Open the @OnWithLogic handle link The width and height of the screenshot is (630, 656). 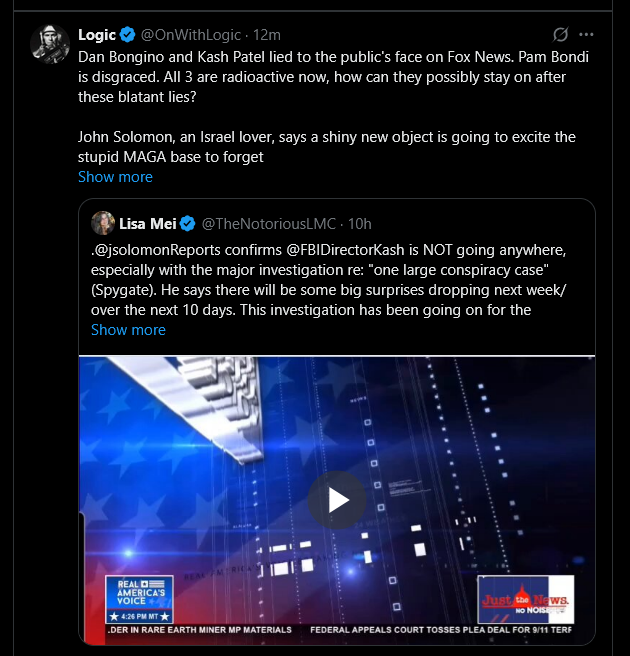(x=190, y=35)
